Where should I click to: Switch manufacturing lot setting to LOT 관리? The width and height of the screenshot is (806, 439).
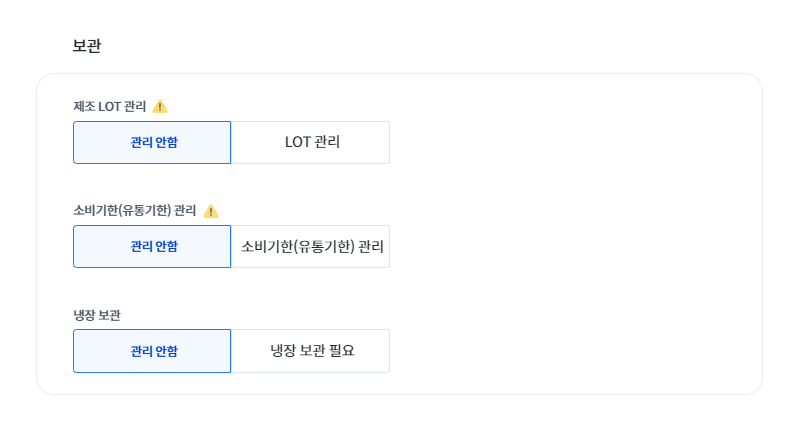point(311,142)
